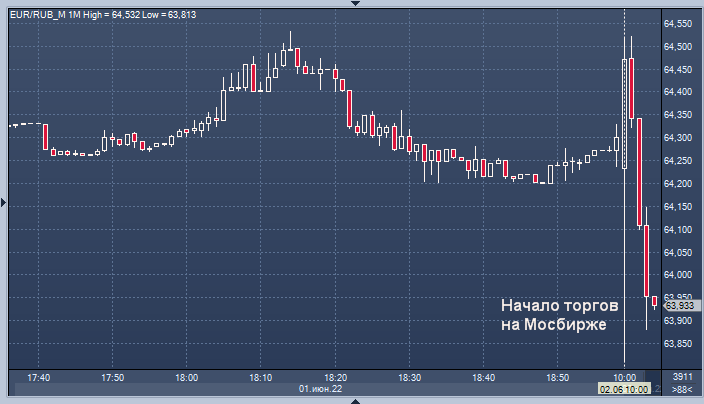Screen dimensions: 704x404
Task: Click the 18:30 mark on time axis
Action: point(410,377)
